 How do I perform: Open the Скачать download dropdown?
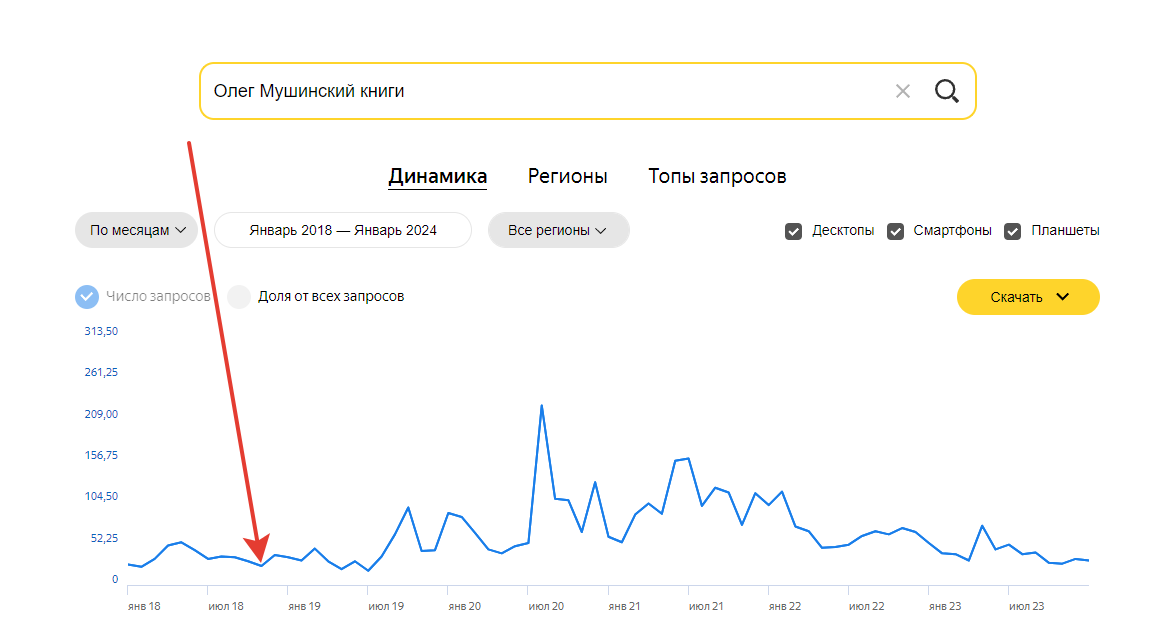[1028, 297]
